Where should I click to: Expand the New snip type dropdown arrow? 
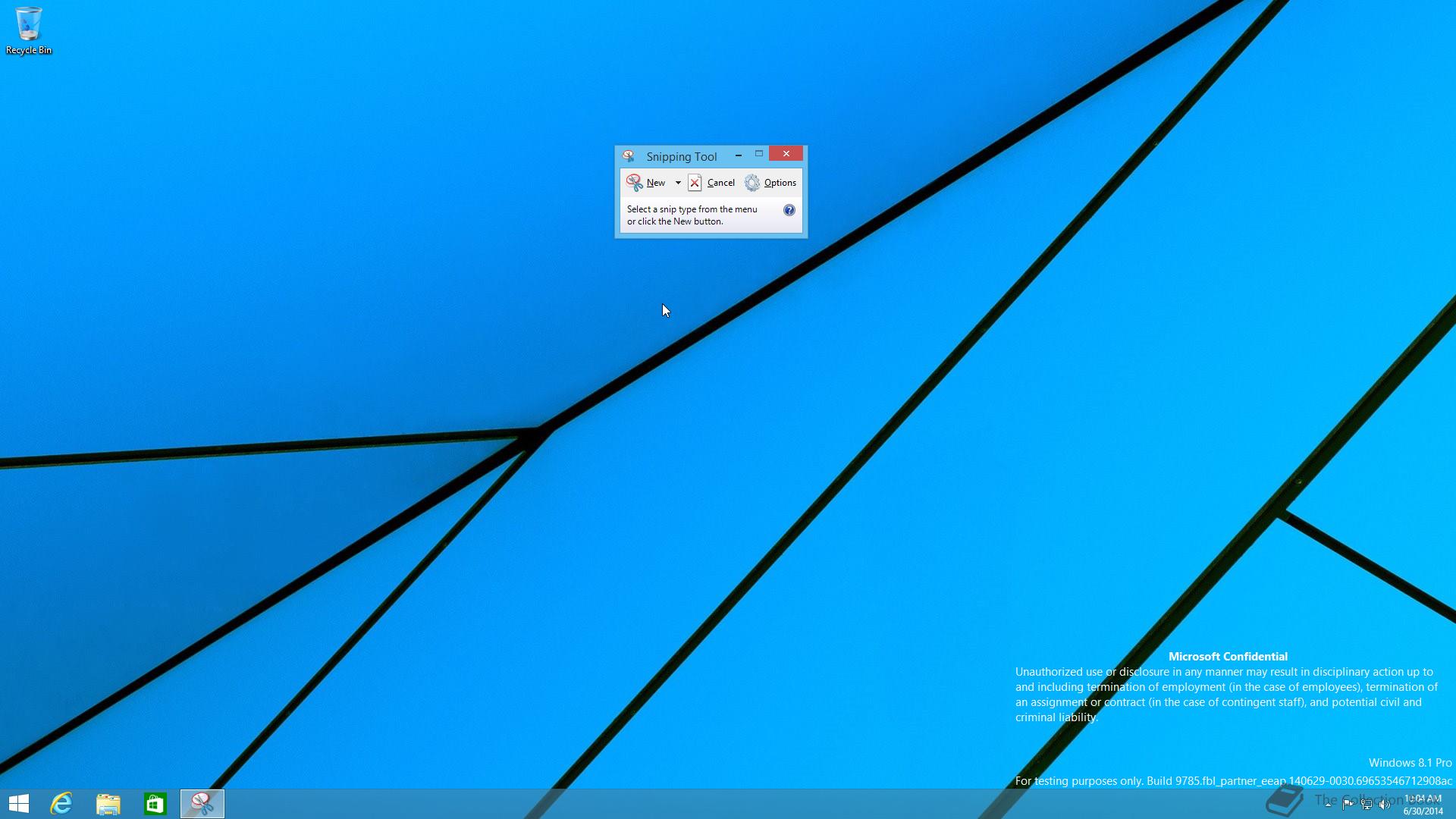pyautogui.click(x=678, y=183)
